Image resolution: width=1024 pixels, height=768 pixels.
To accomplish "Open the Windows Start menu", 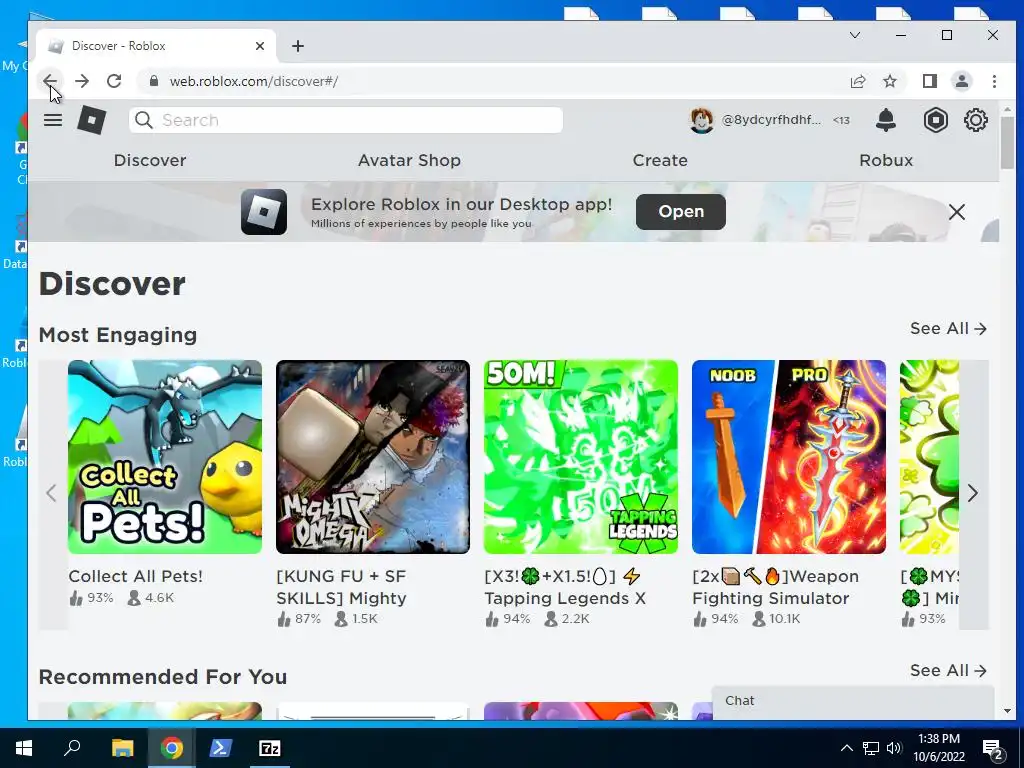I will click(x=24, y=748).
